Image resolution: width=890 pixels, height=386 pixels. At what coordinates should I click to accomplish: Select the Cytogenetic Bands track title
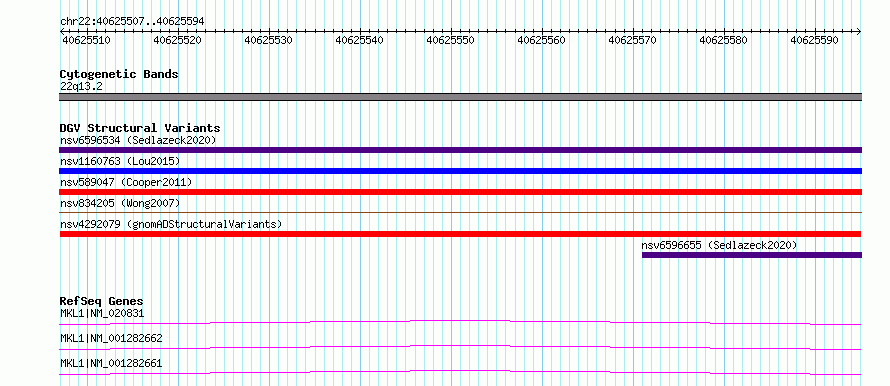click(119, 74)
